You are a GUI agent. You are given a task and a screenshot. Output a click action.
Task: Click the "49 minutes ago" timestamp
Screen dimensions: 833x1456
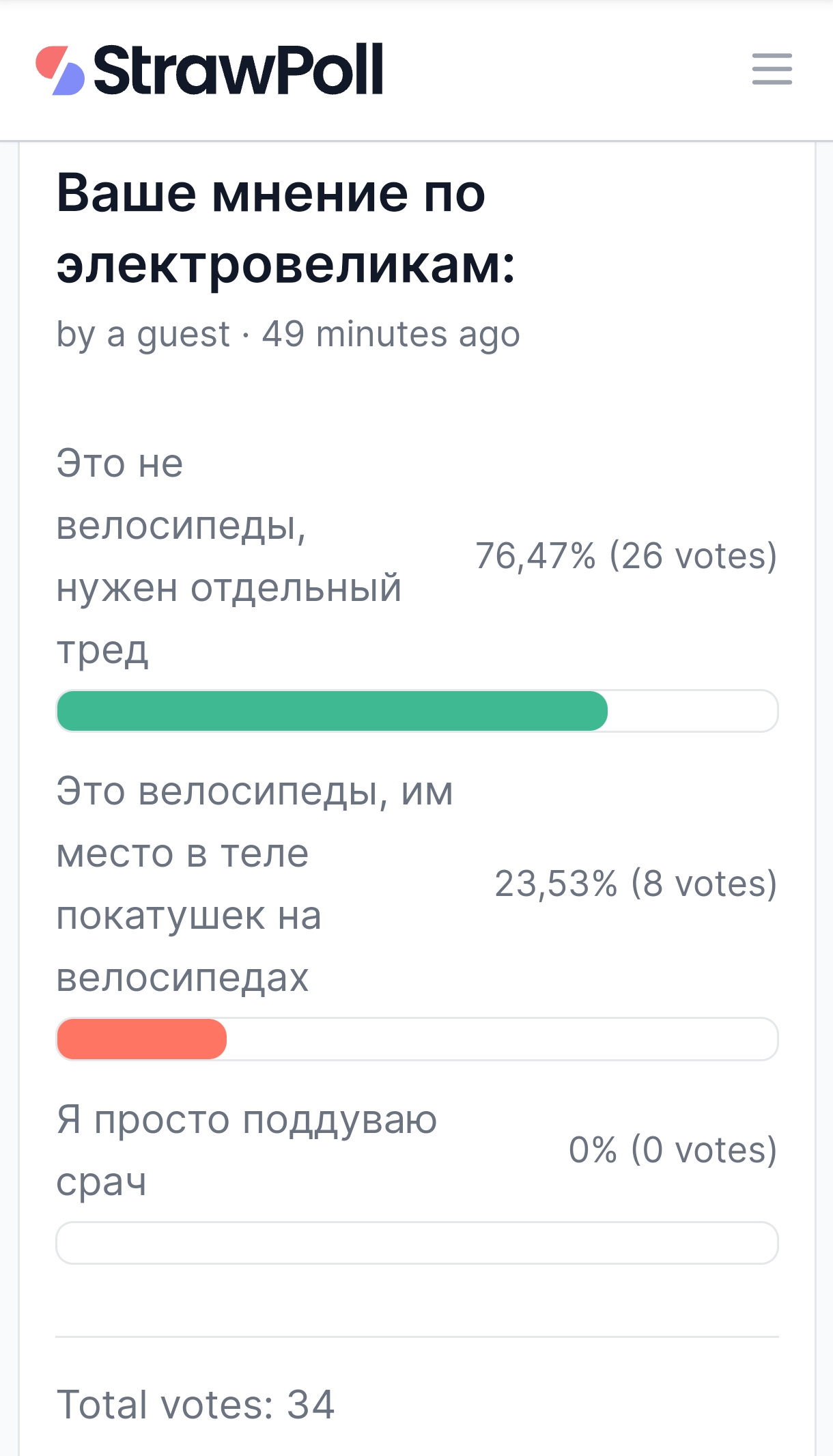pos(391,334)
